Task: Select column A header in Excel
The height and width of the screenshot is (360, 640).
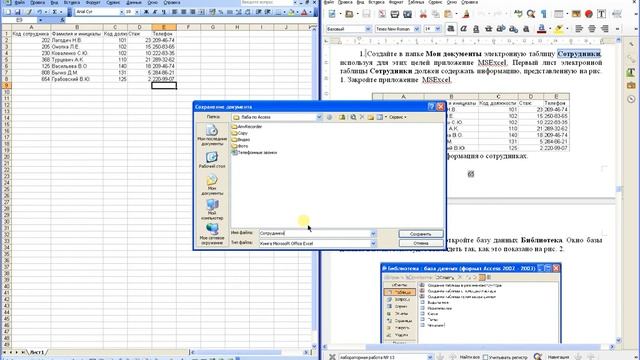Action: 31,27
